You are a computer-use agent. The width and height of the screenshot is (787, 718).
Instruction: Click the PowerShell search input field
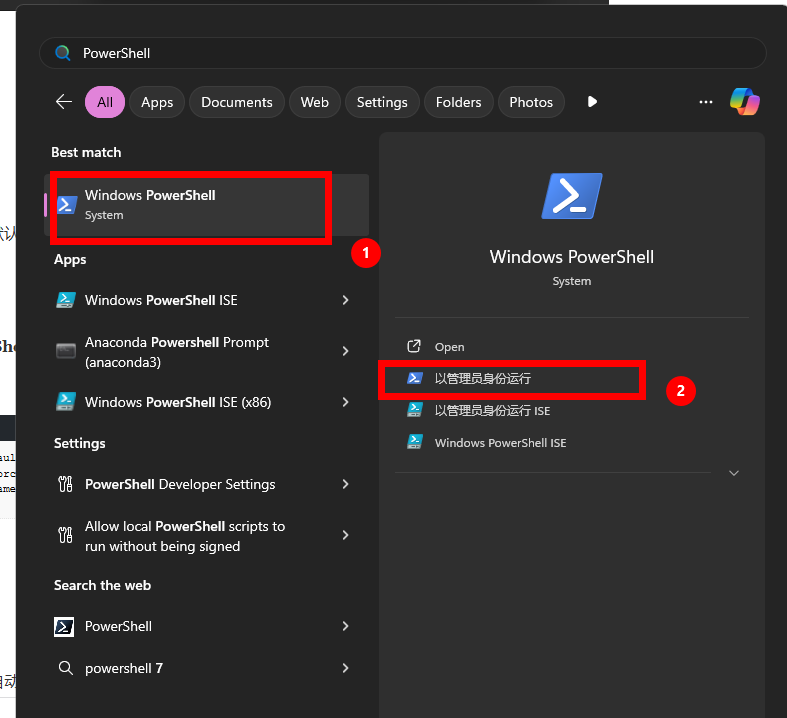tap(400, 53)
